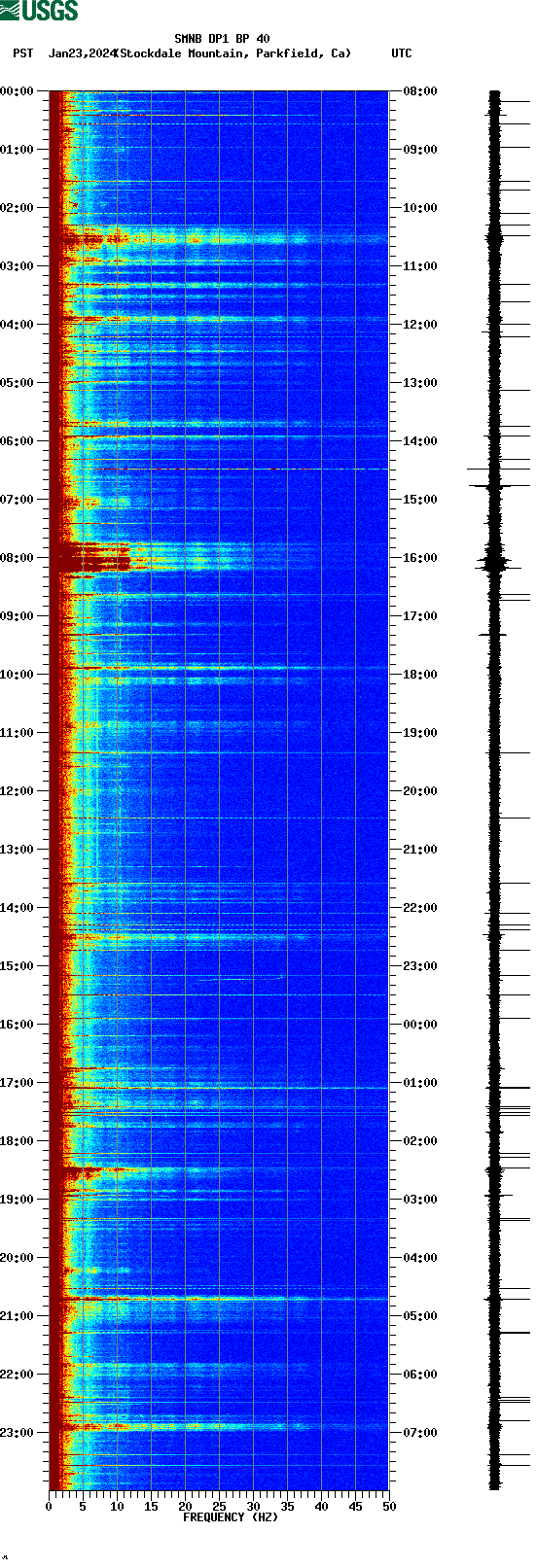Screen dimensions: 537x1568
Task: Click the PST '08:00' time label
Action: coord(18,558)
